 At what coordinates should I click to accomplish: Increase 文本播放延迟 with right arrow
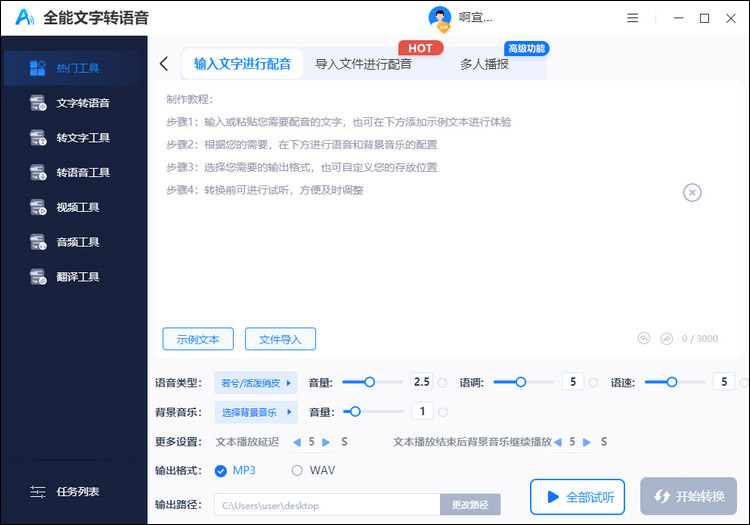coord(329,441)
